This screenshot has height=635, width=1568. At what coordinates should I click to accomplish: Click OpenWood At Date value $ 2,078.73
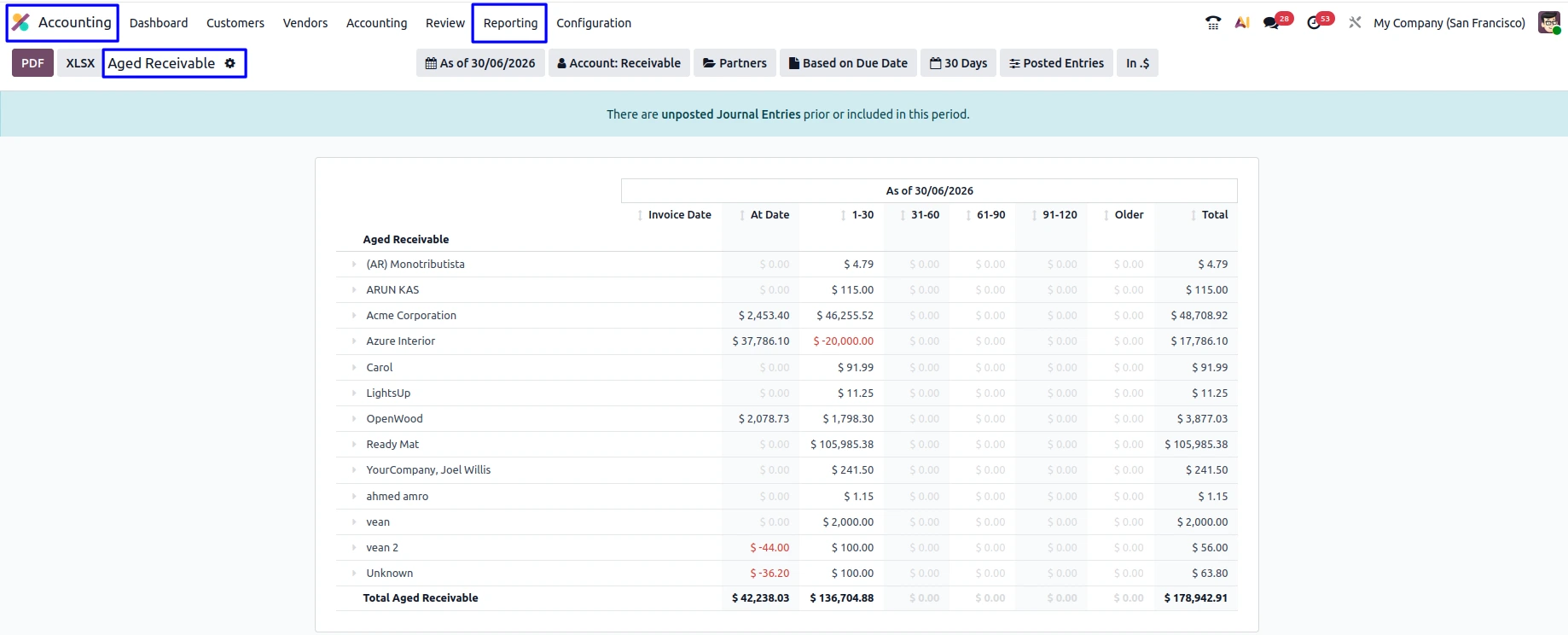(764, 419)
